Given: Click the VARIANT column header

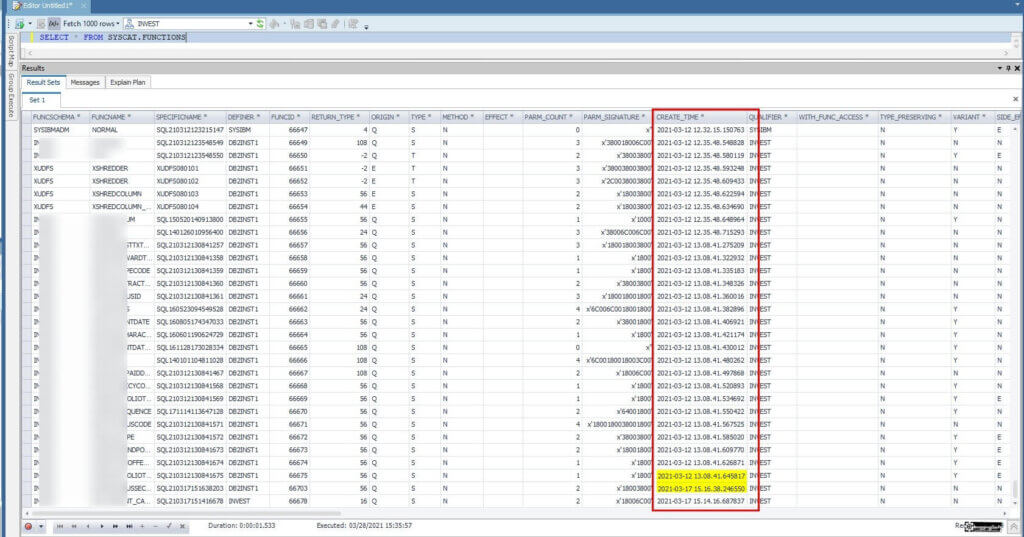Looking at the screenshot, I should [x=972, y=117].
